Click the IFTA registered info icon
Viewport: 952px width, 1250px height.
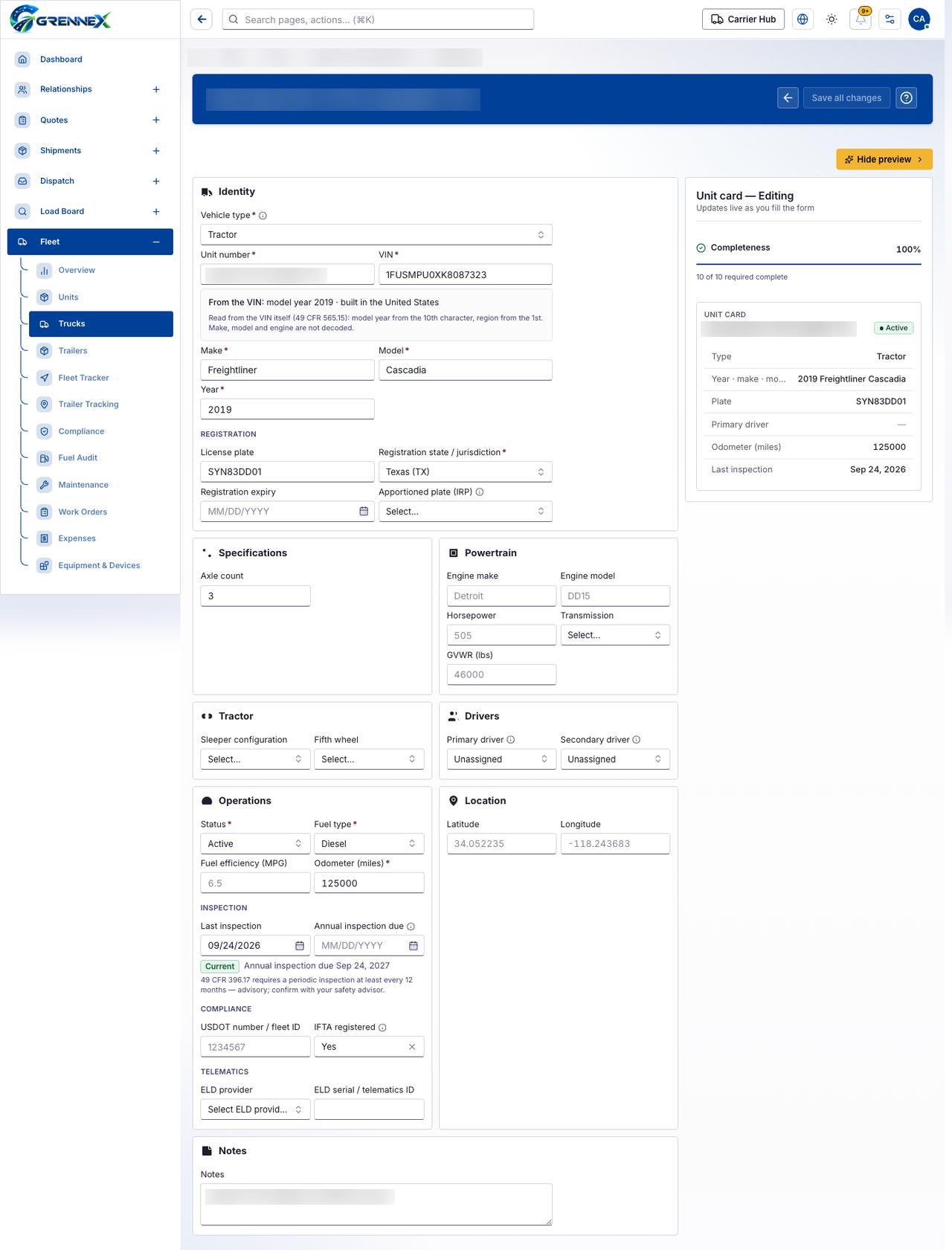[x=382, y=1028]
